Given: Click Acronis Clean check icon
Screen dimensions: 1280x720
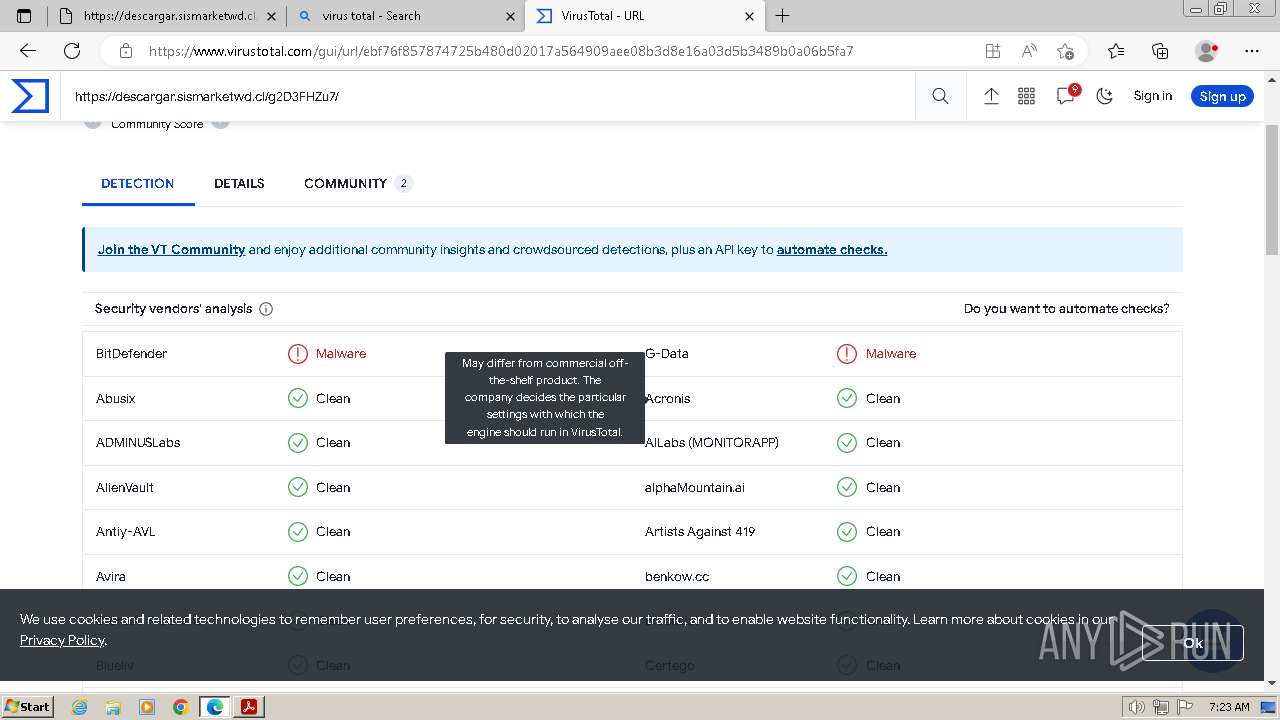Looking at the screenshot, I should [x=847, y=398].
